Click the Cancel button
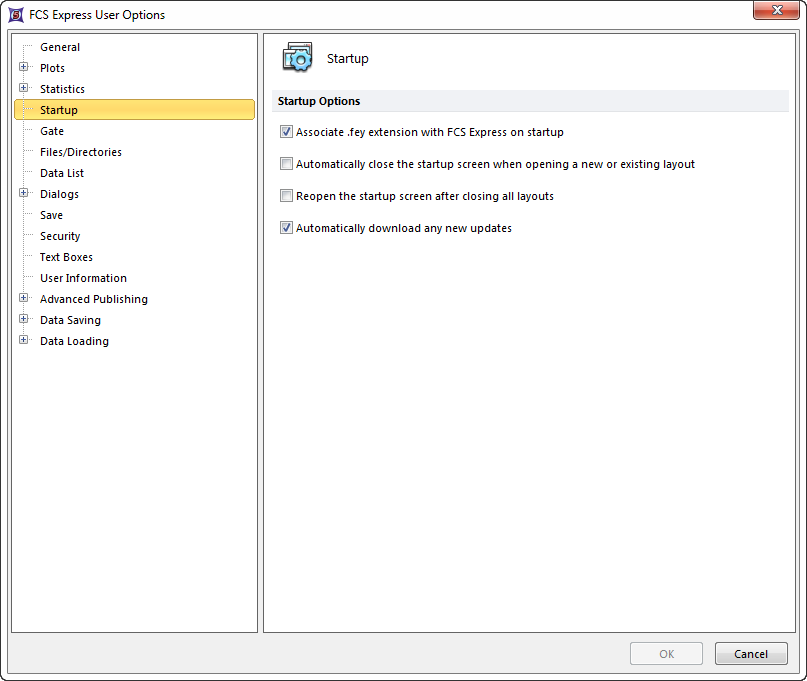 point(751,654)
